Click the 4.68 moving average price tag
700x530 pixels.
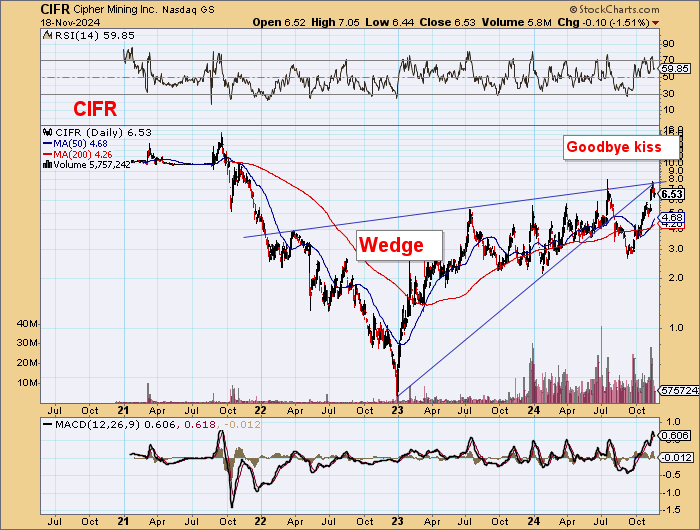coord(671,217)
